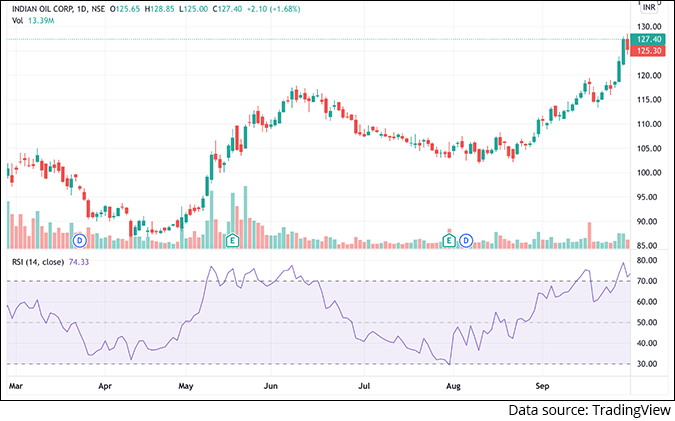Viewport: 675px width, 421px height.
Task: Click the 115.00 price axis label
Action: (x=649, y=99)
